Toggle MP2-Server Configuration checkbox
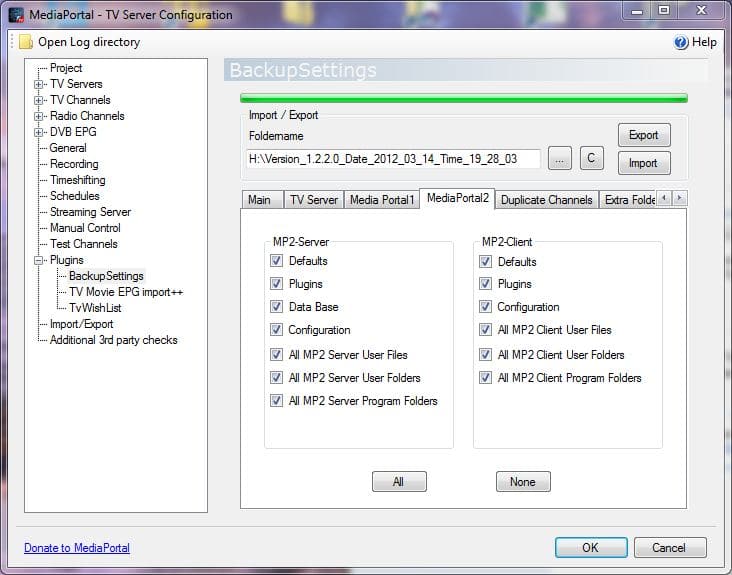The height and width of the screenshot is (575, 732). point(276,330)
